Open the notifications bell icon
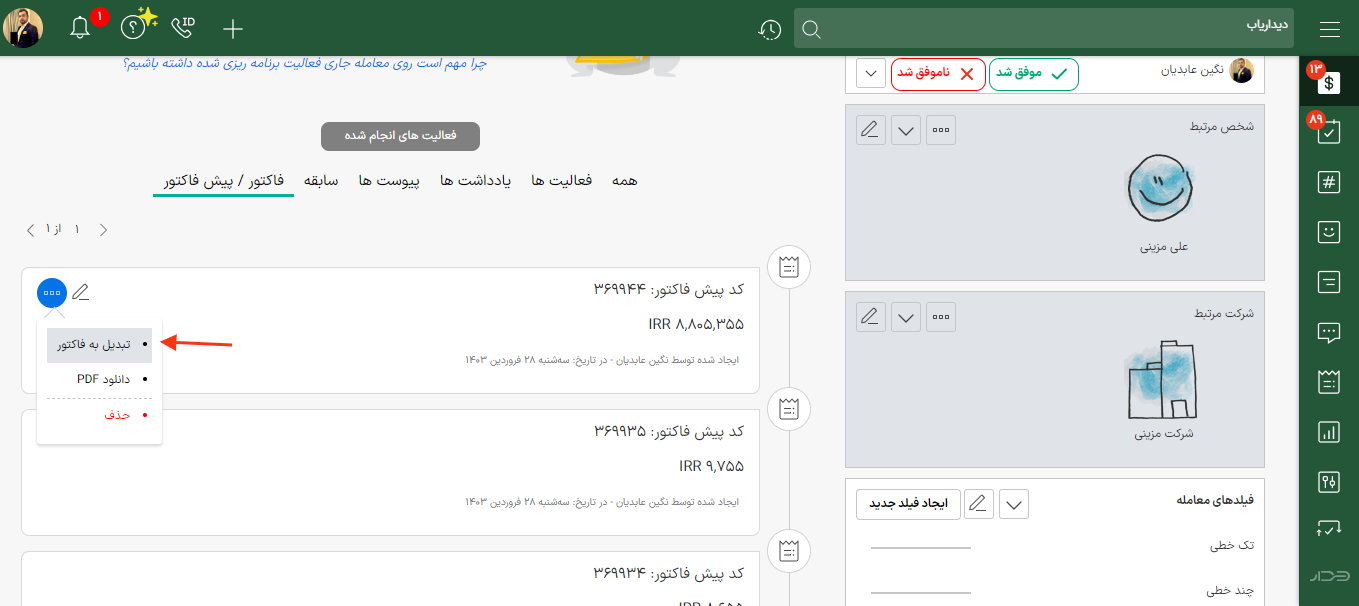The height and width of the screenshot is (606, 1359). click(x=80, y=28)
